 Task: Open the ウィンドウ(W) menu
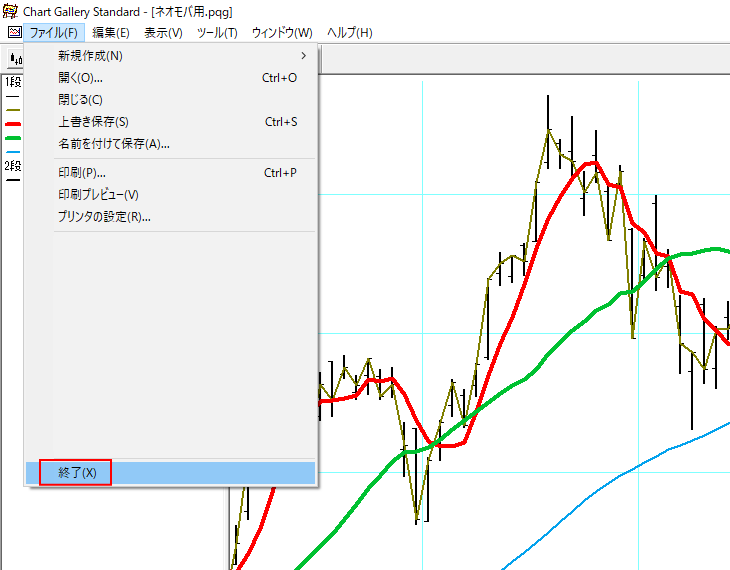[x=281, y=33]
